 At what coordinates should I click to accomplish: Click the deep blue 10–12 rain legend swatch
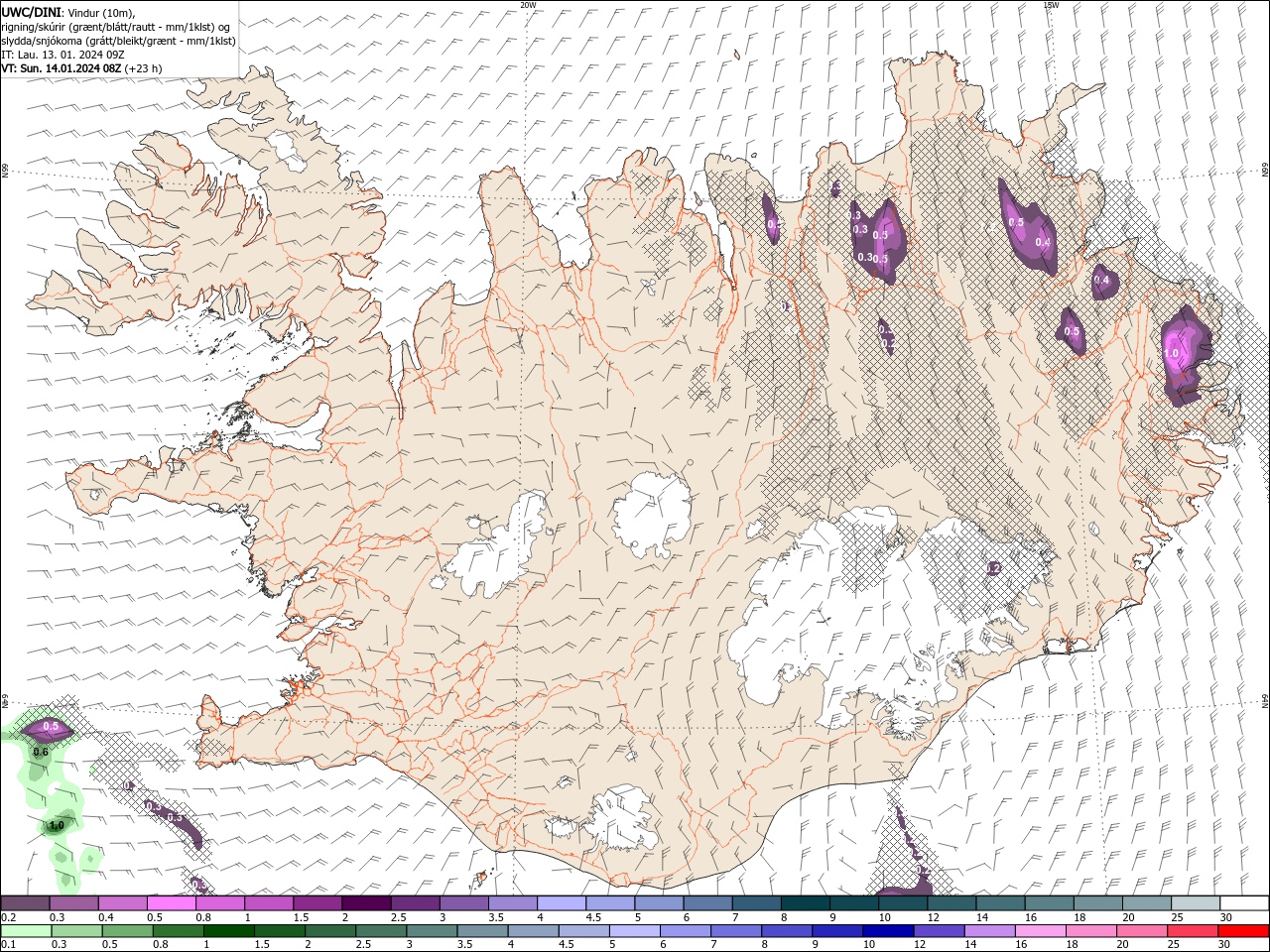pyautogui.click(x=887, y=931)
